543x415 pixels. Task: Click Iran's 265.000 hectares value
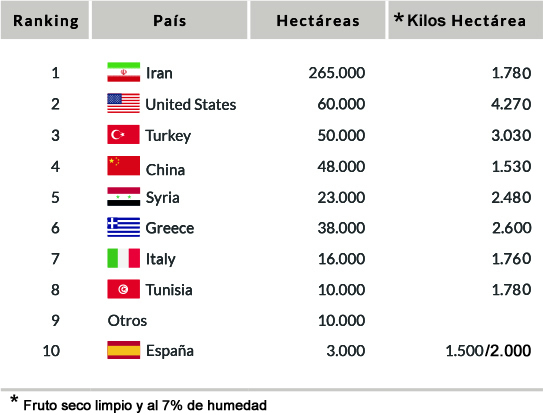337,73
